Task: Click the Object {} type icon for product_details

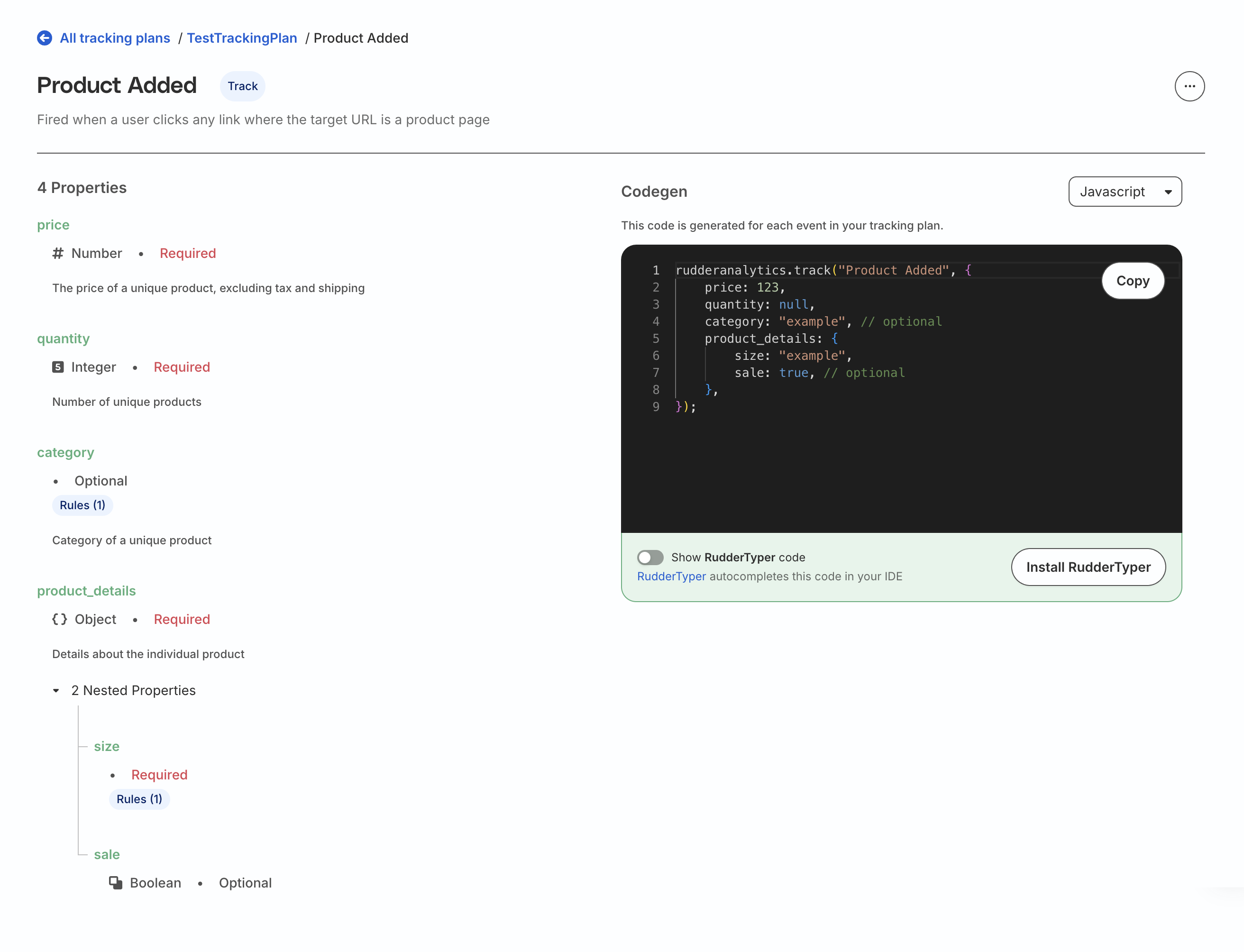Action: click(x=59, y=619)
